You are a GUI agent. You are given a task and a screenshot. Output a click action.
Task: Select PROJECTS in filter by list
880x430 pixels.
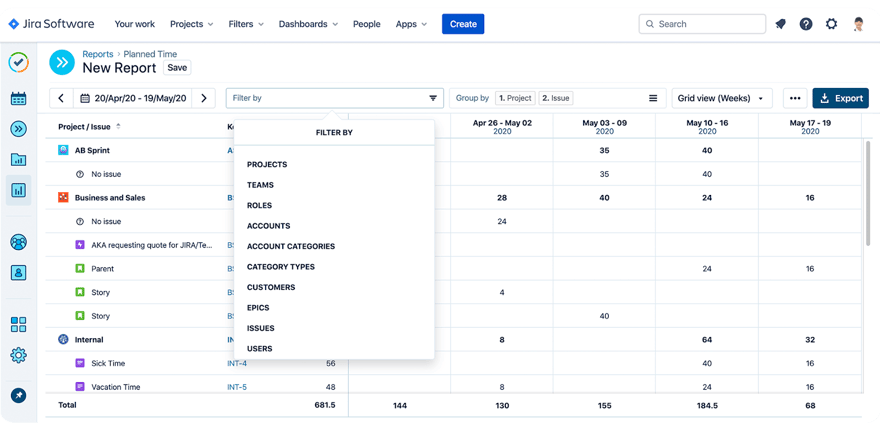click(x=267, y=164)
